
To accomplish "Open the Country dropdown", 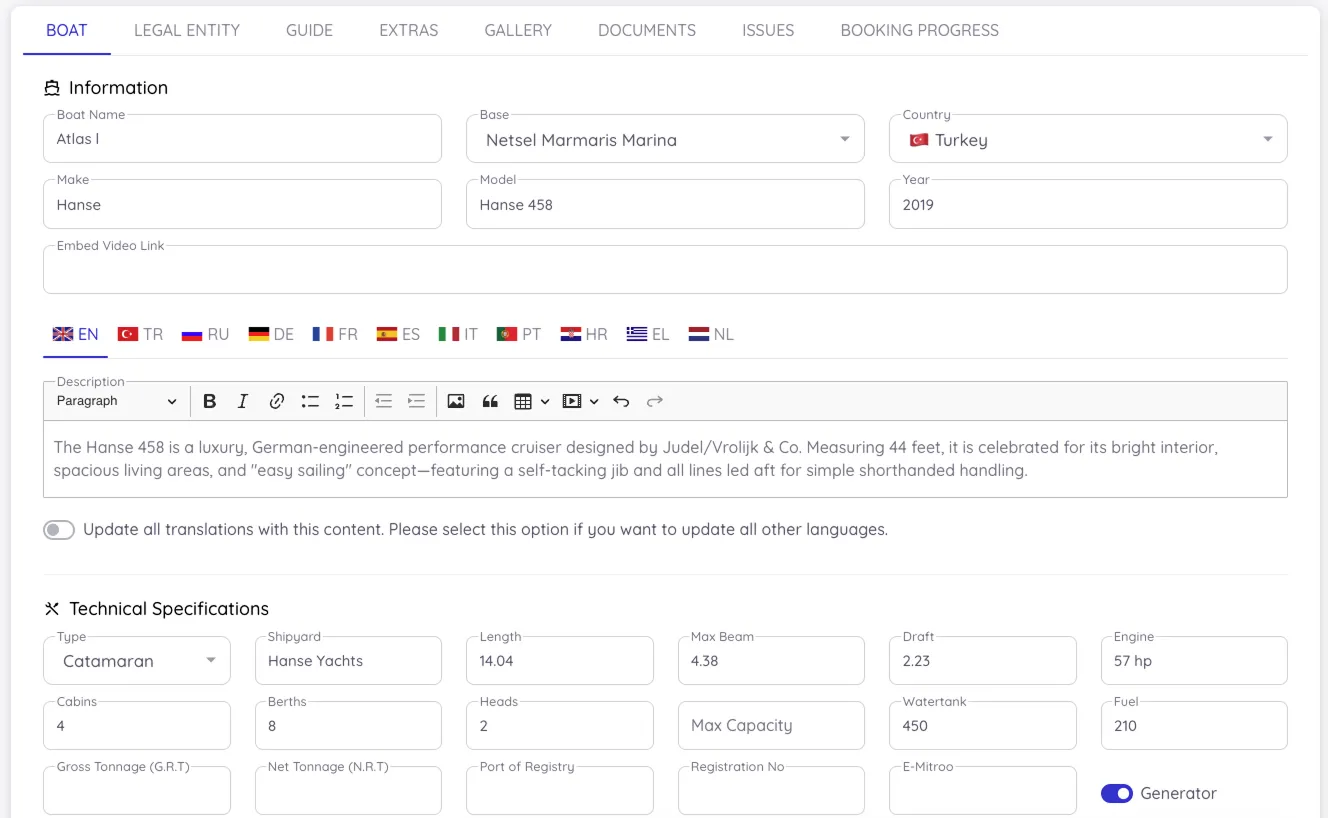I will 1088,139.
